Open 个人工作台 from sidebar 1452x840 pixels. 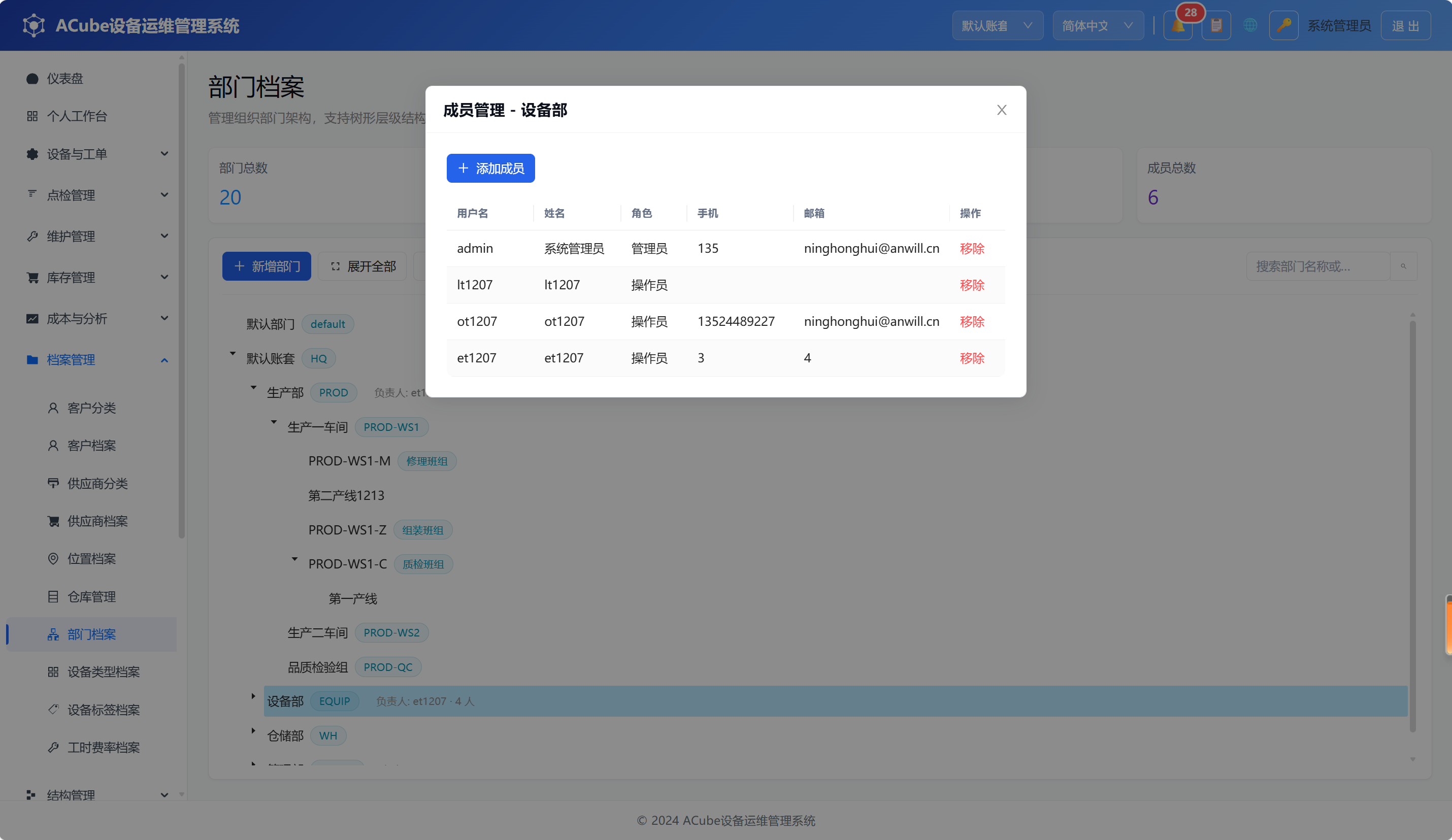(x=92, y=116)
